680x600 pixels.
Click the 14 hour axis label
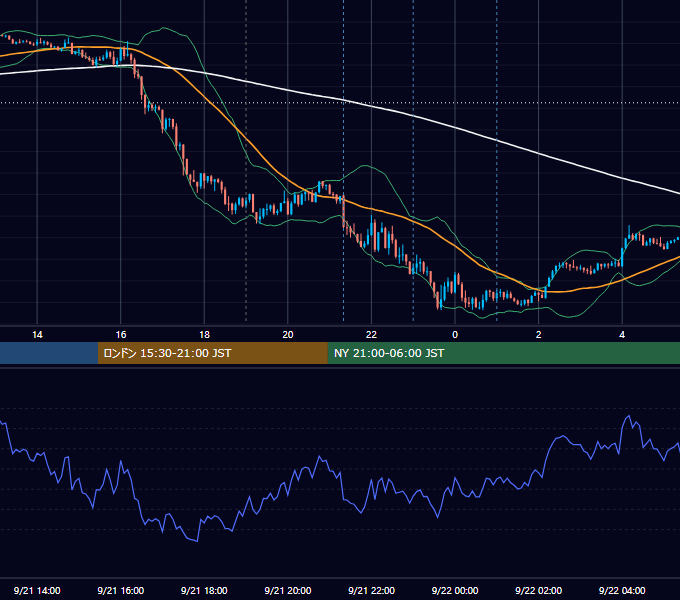[x=37, y=335]
